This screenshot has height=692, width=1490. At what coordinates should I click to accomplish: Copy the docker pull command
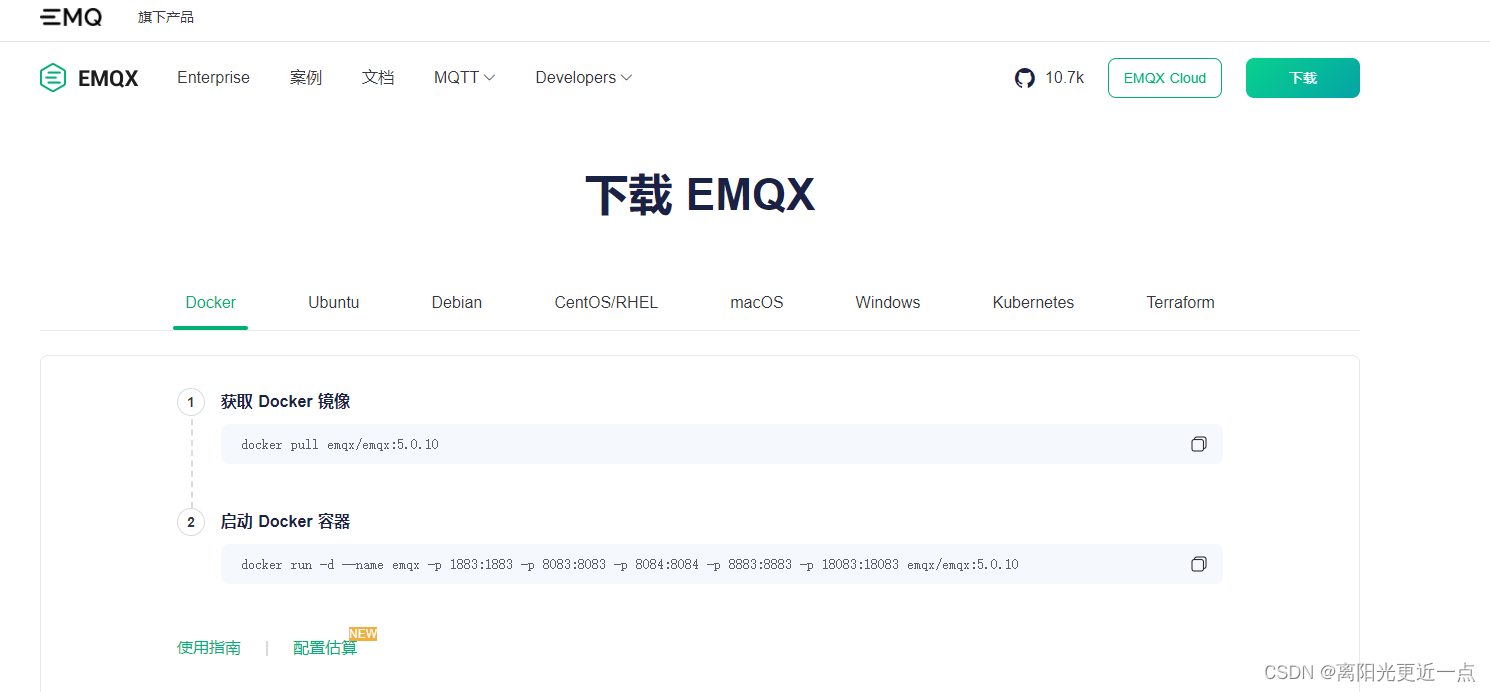[1198, 444]
